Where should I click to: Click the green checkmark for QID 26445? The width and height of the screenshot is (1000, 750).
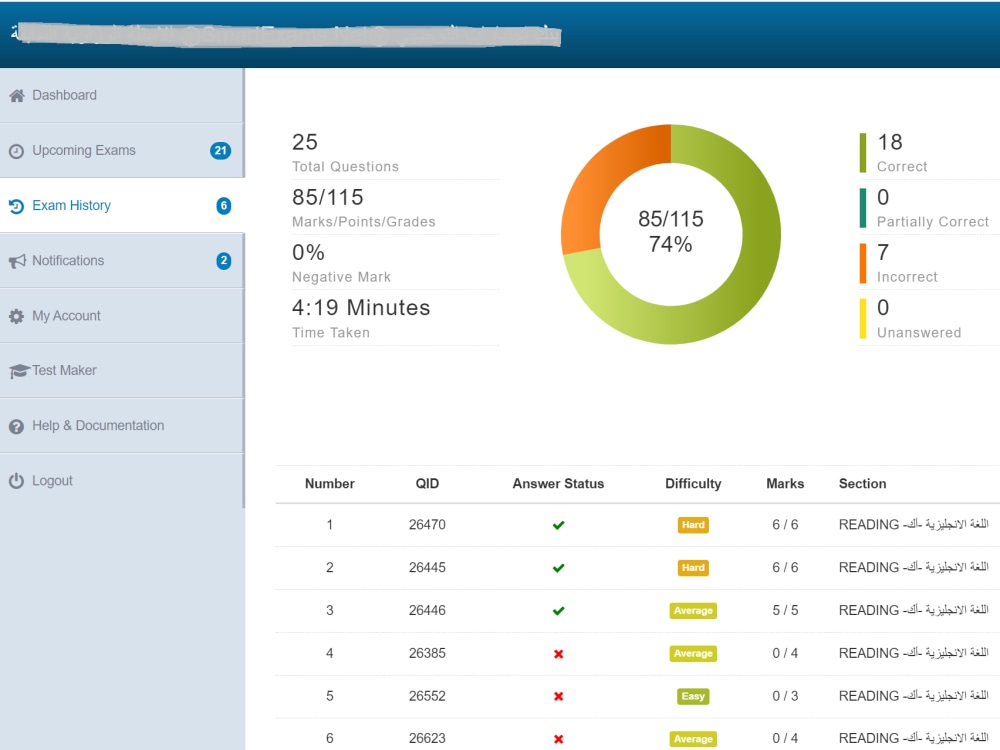[559, 568]
